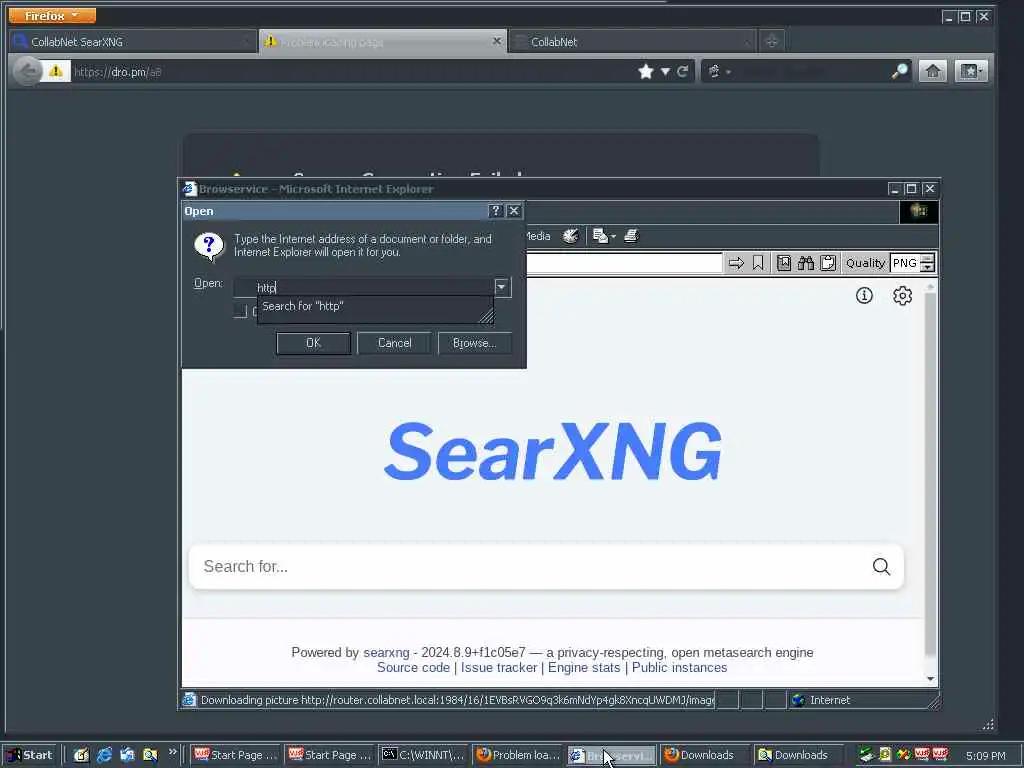Go to the Firefox home page
Image resolution: width=1024 pixels, height=768 pixels.
pos(933,71)
